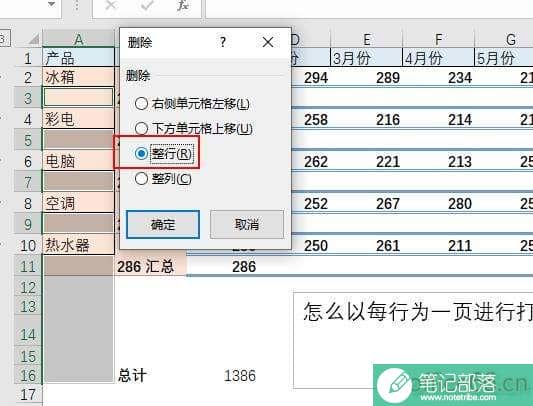Screen dimensions: 533x406
Task: Click cell containing 热水器
Action: (79, 245)
